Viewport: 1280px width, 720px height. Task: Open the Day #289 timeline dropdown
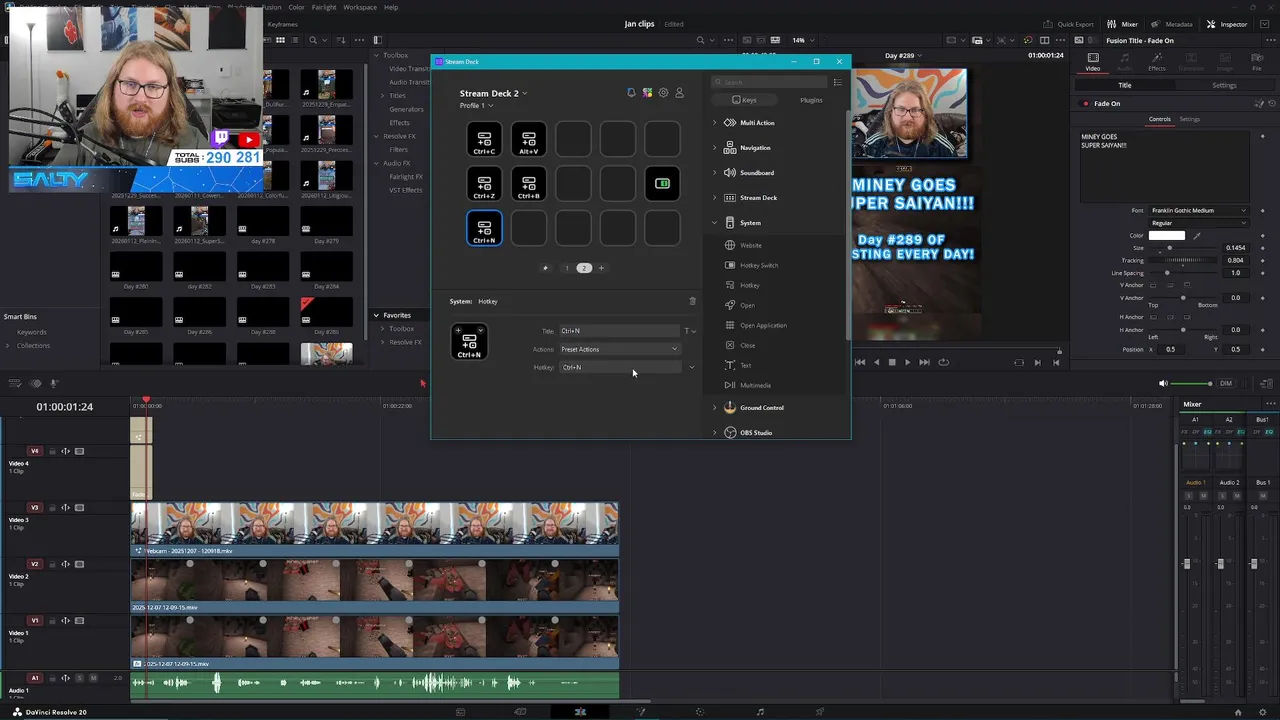coord(902,56)
